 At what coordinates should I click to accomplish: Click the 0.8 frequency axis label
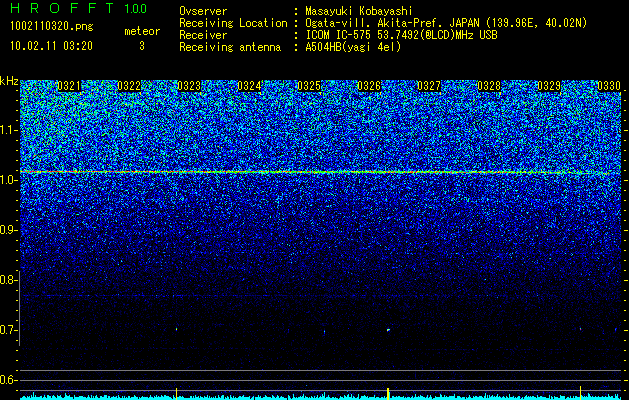pyautogui.click(x=8, y=280)
